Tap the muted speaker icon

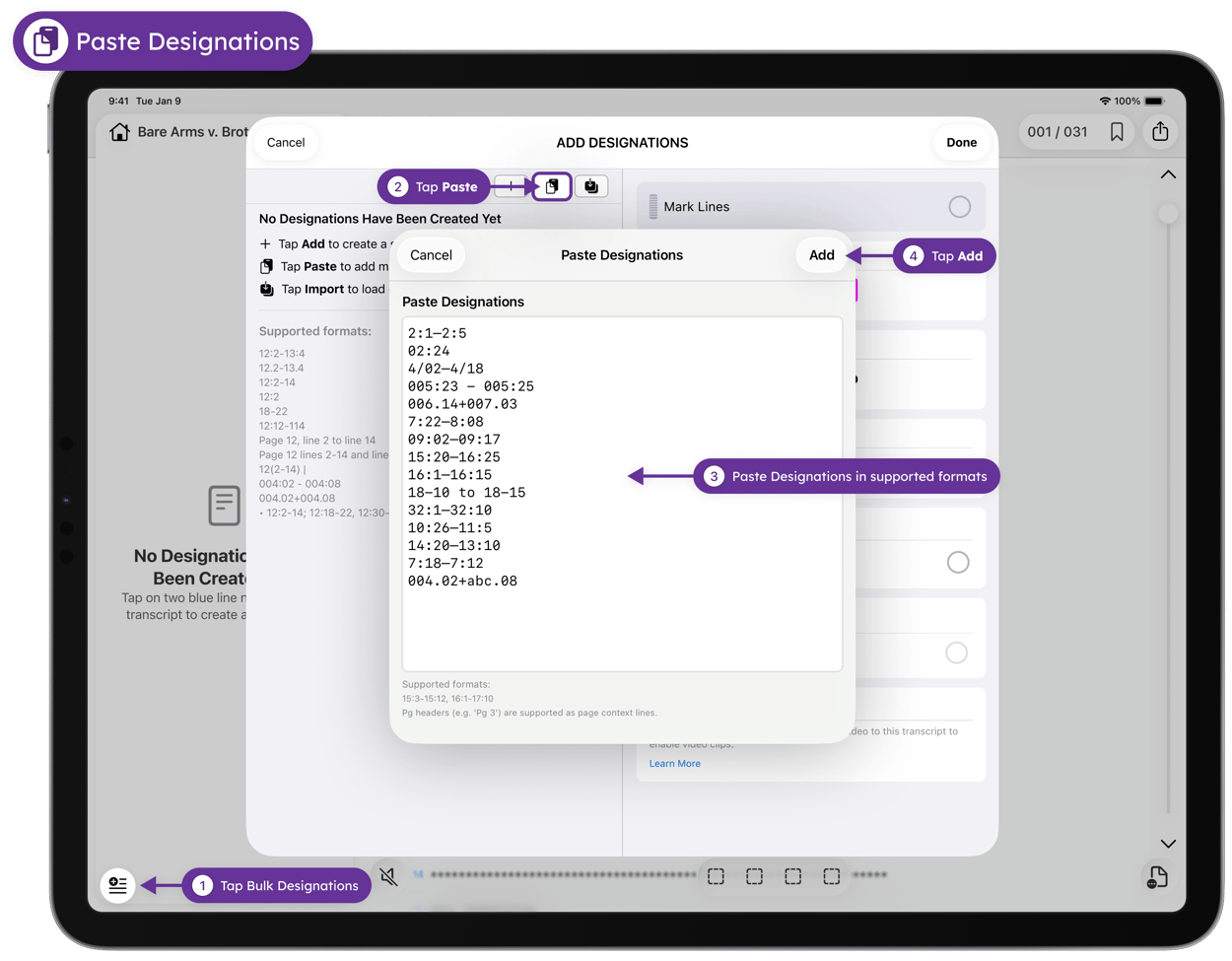click(389, 875)
